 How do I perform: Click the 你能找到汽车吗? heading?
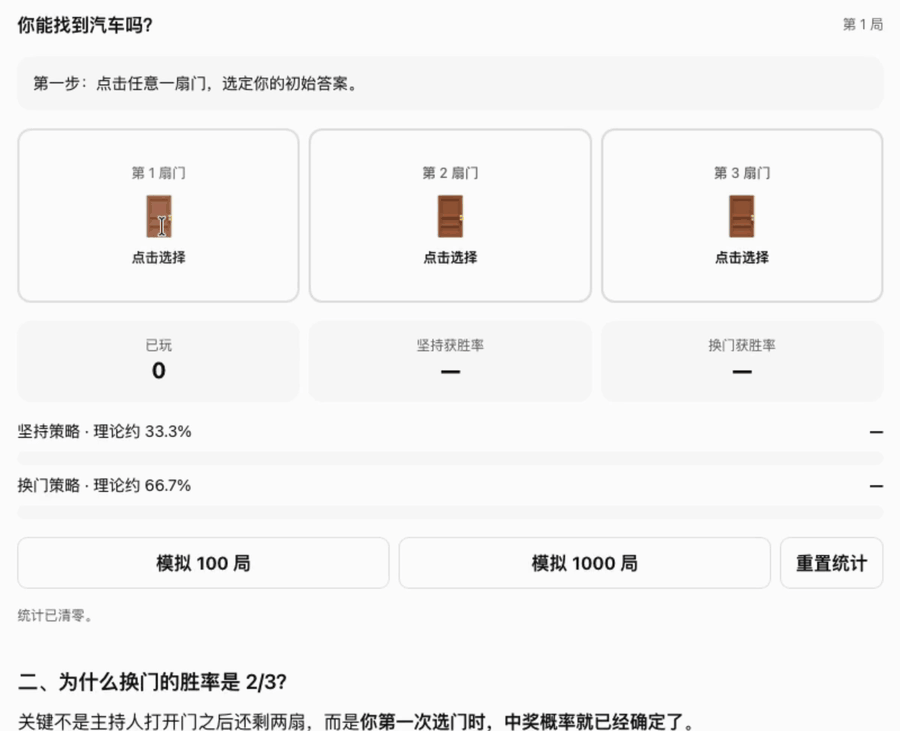[85, 25]
